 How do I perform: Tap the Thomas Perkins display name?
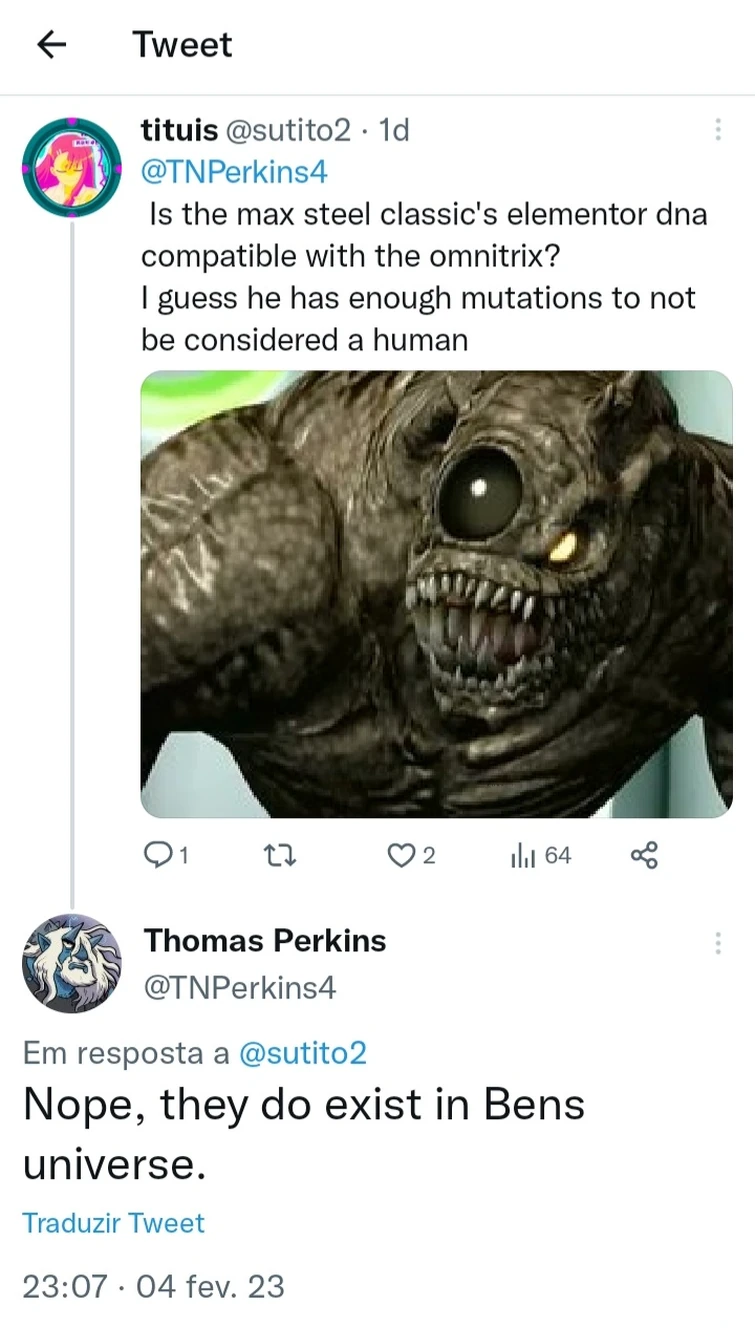pos(265,941)
